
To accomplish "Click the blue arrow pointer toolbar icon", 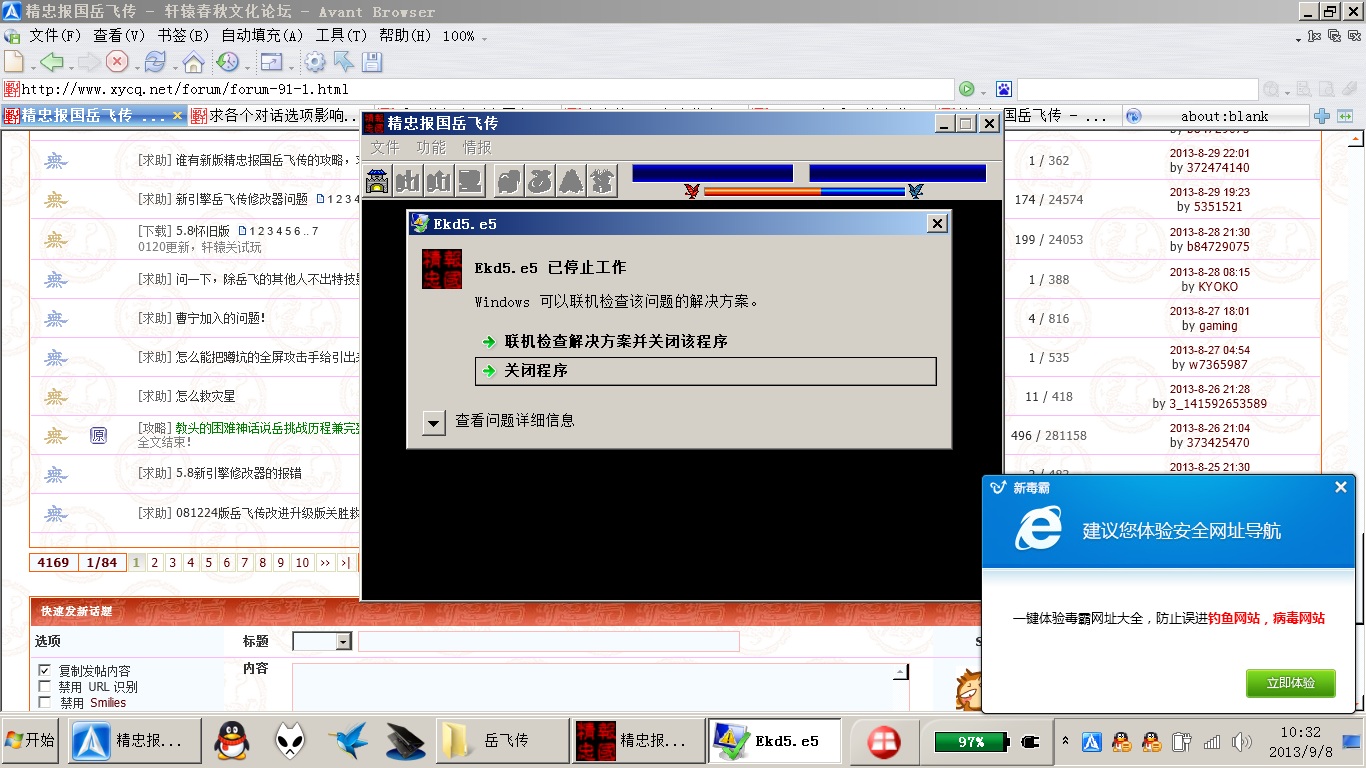I will click(x=343, y=62).
